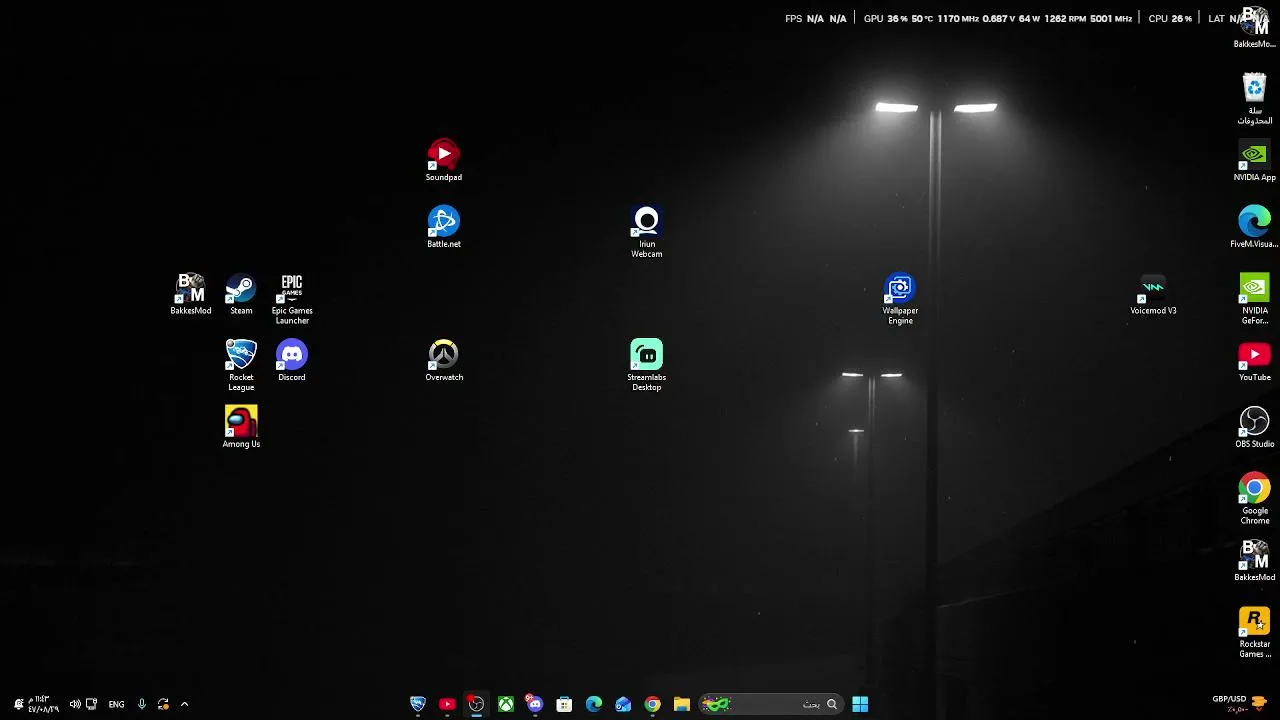
Task: Select Rocket League desktop shortcut
Action: [241, 365]
